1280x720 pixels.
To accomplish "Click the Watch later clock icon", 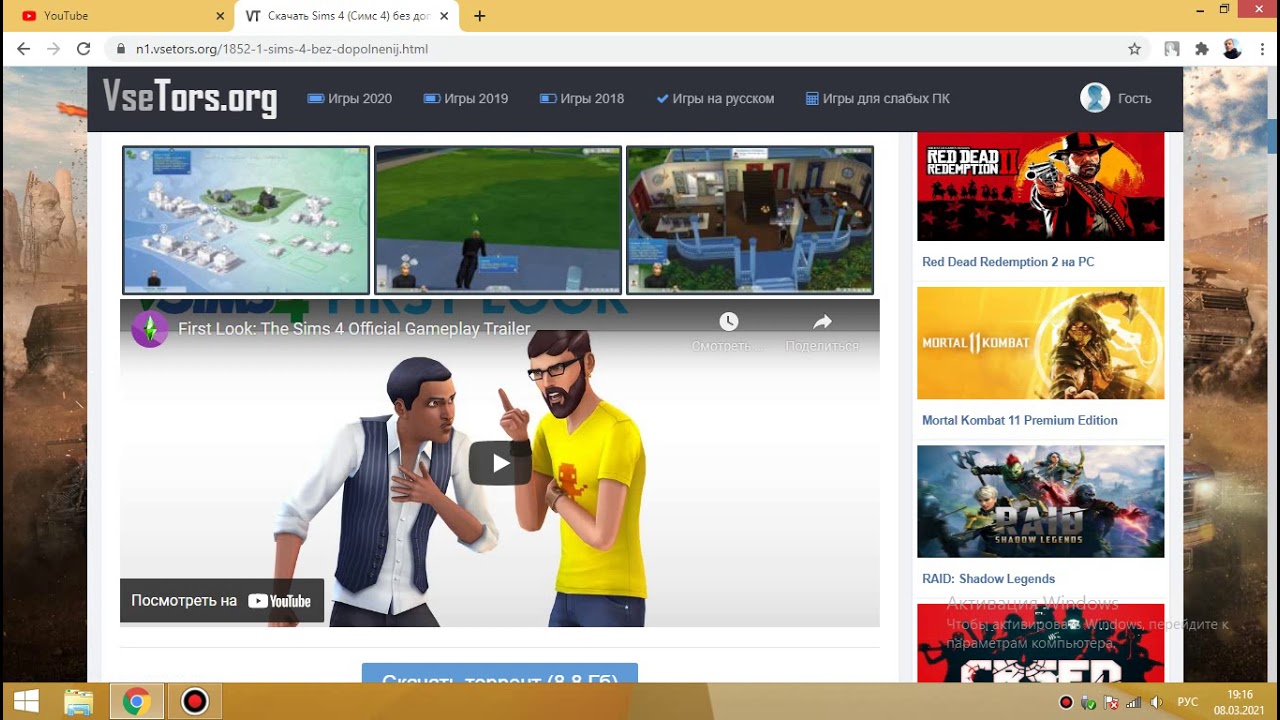I will pyautogui.click(x=729, y=322).
